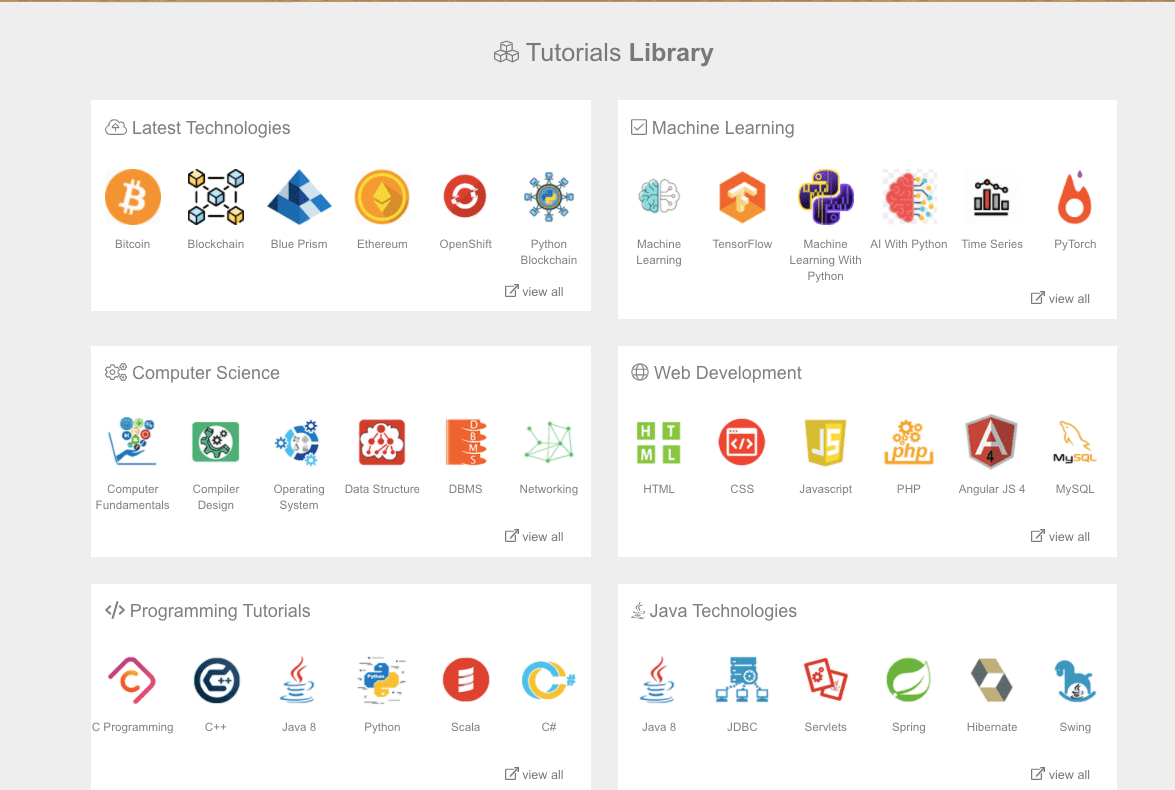
Task: Open the TensorFlow icon
Action: point(742,197)
